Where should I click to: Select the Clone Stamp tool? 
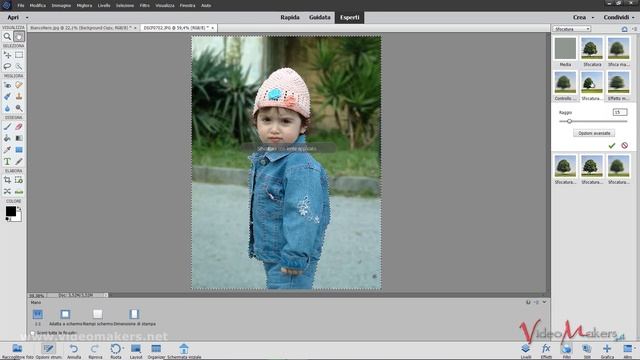(x=19, y=96)
